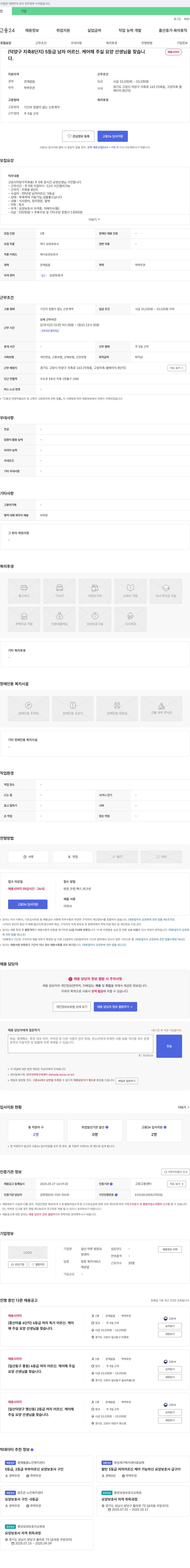Switch to the 전형방법 tab

(147, 43)
